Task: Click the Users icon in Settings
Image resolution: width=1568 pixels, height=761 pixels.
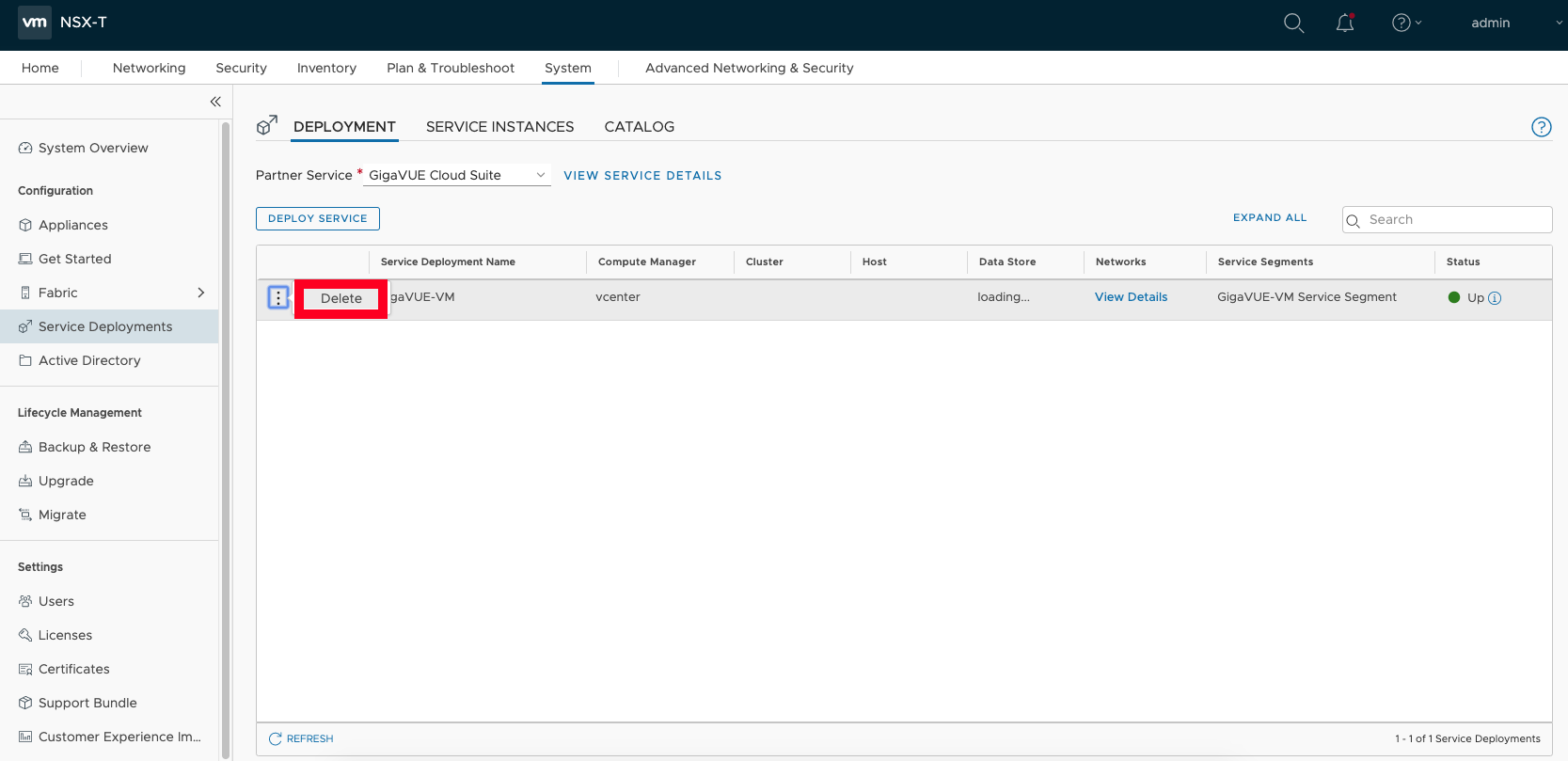Action: pyautogui.click(x=25, y=601)
